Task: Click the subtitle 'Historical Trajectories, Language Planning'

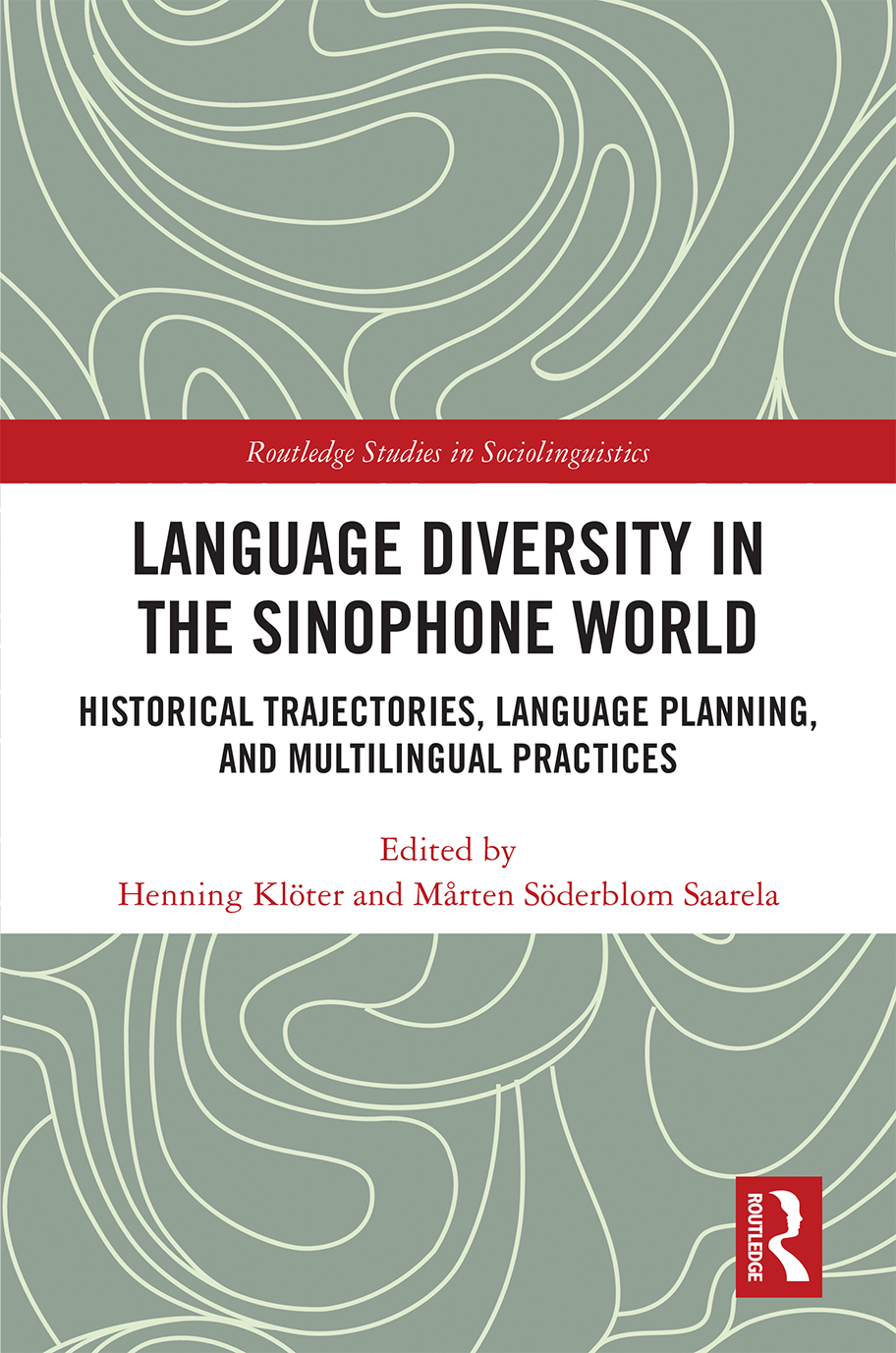Action: coord(448,704)
